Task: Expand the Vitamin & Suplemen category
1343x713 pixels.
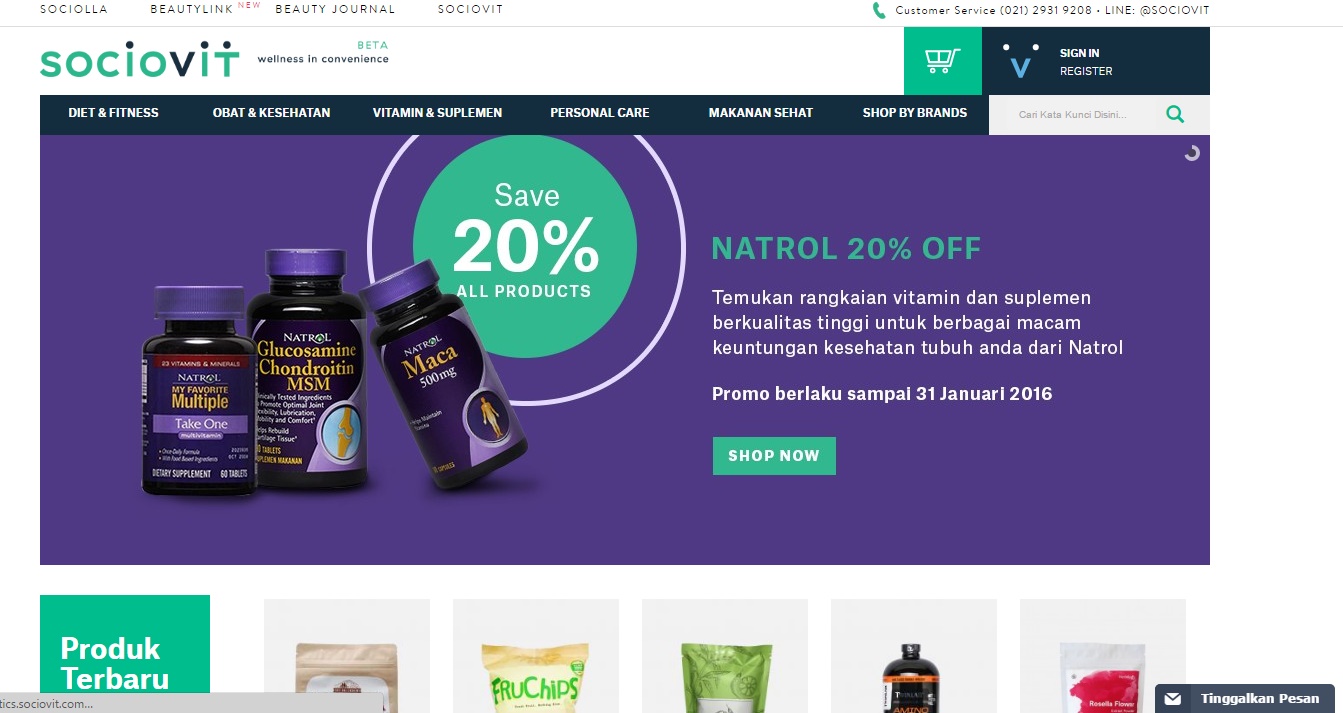Action: (437, 113)
